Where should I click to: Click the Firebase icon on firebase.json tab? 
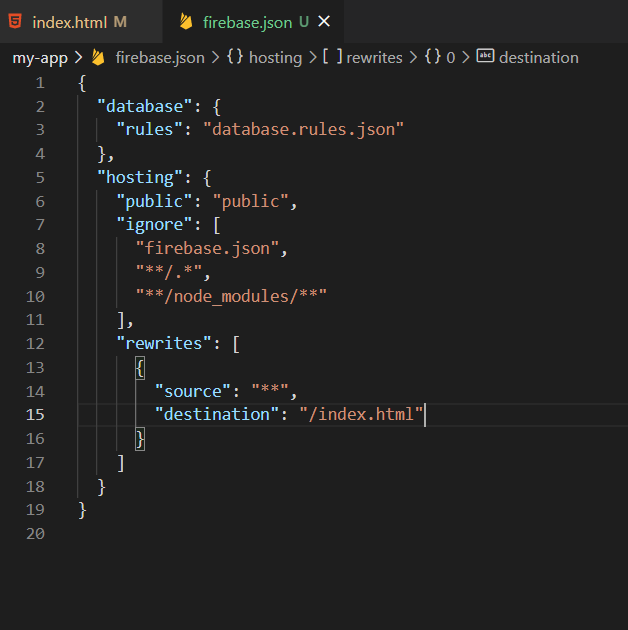186,21
